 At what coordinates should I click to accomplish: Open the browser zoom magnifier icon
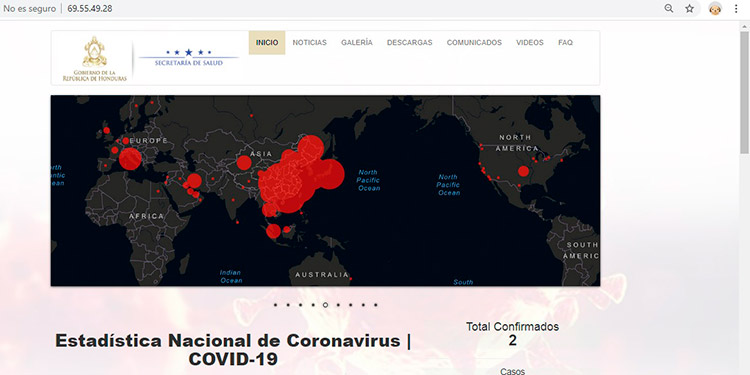pos(669,9)
